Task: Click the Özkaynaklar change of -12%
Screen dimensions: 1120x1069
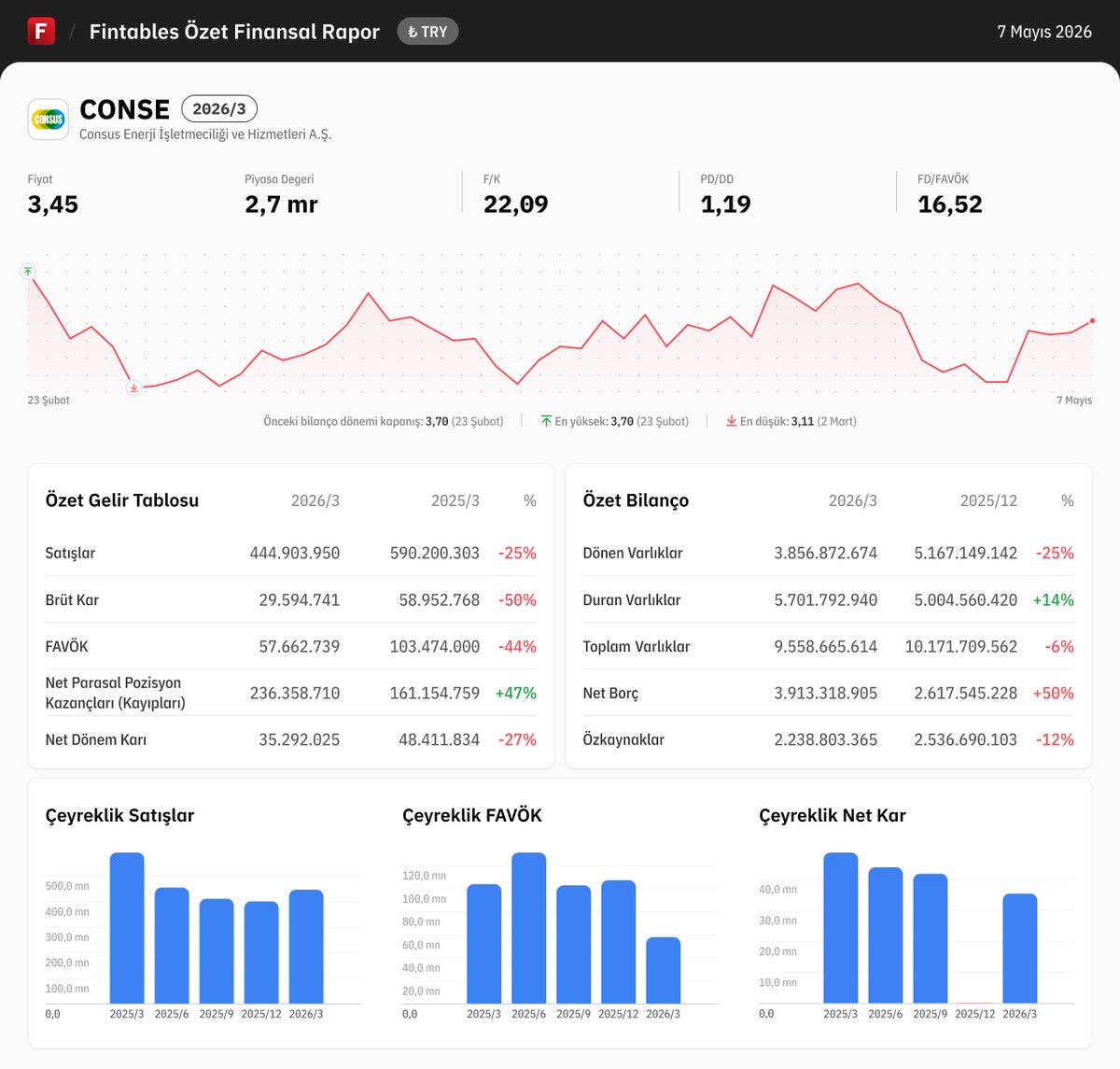Action: coord(1055,739)
